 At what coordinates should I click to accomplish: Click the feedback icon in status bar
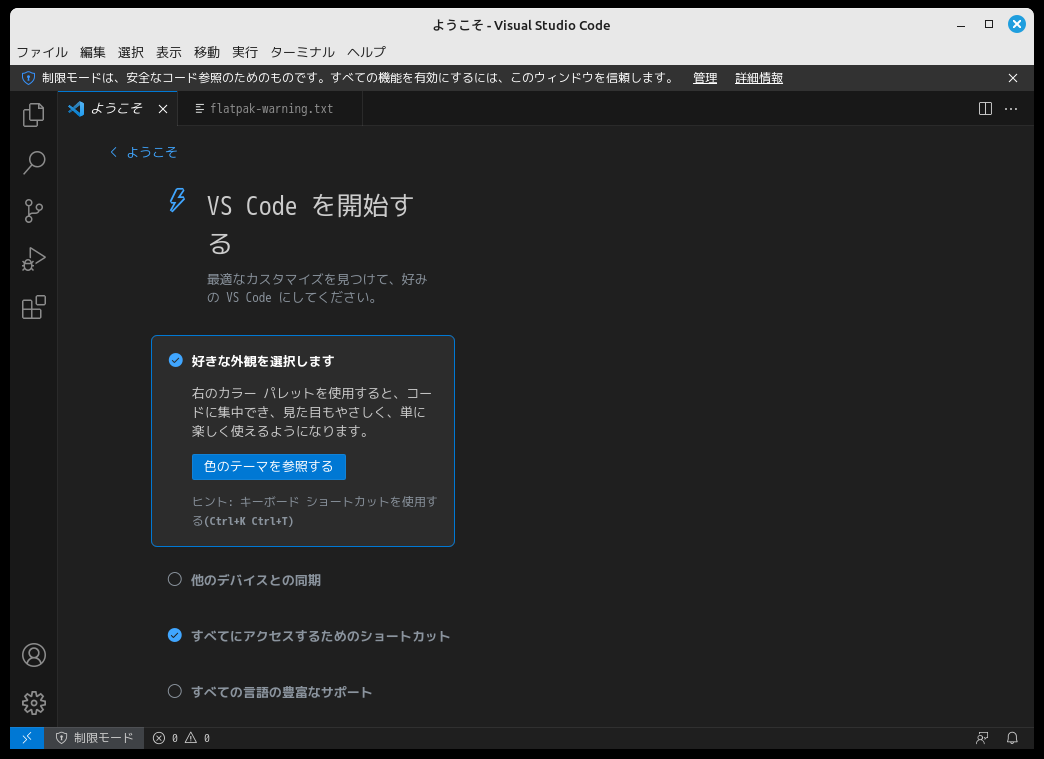[x=982, y=738]
